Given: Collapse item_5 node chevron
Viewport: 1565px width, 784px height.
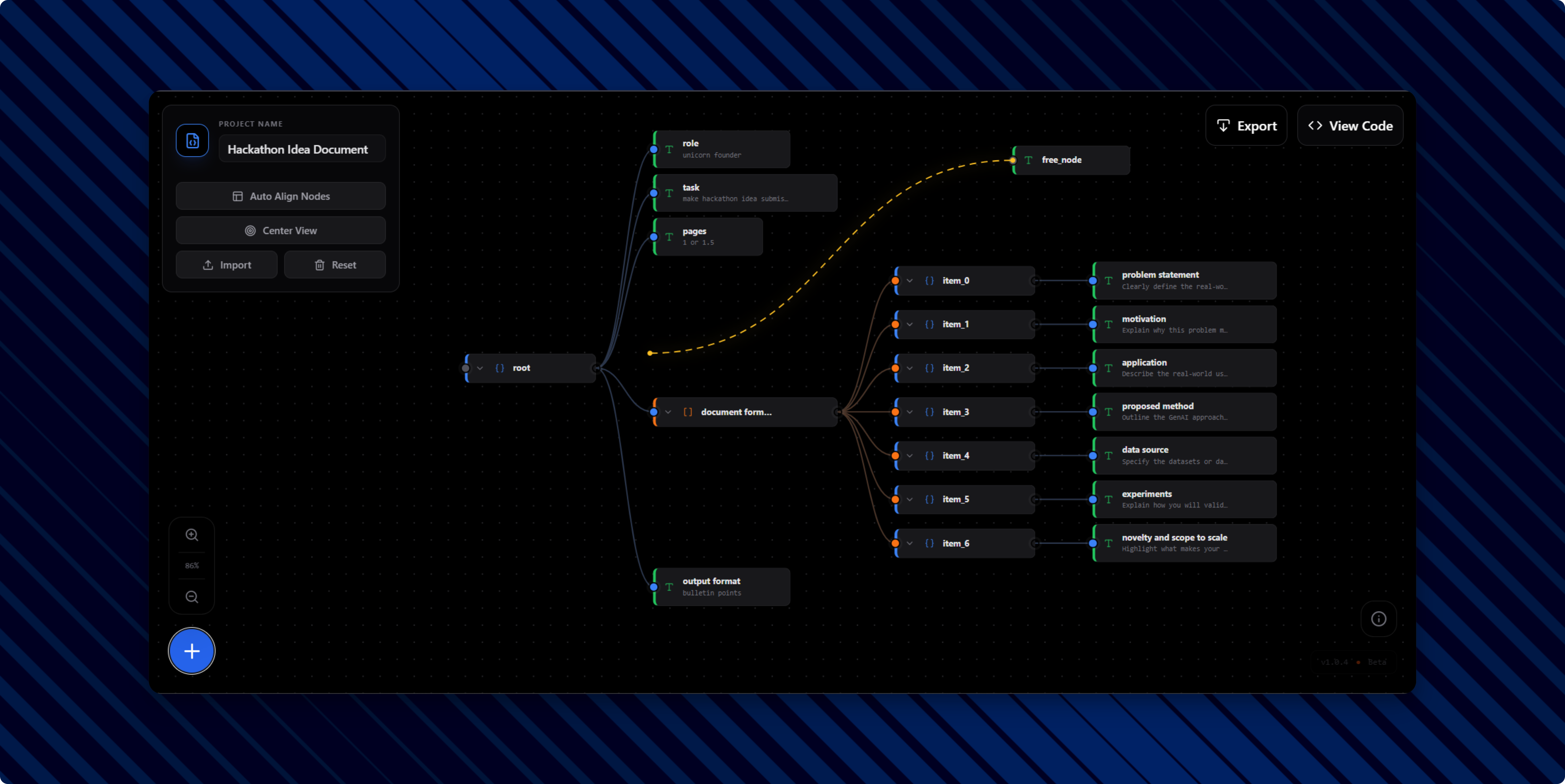Looking at the screenshot, I should [910, 499].
